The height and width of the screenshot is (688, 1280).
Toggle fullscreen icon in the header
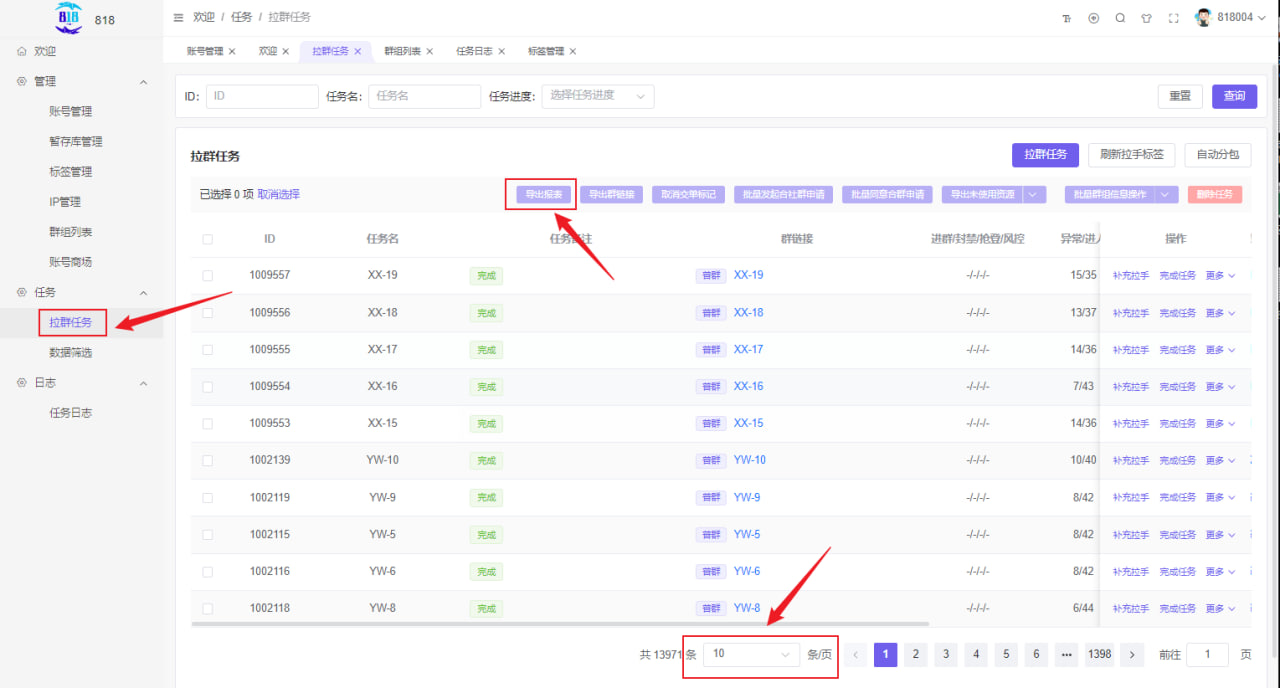1174,18
